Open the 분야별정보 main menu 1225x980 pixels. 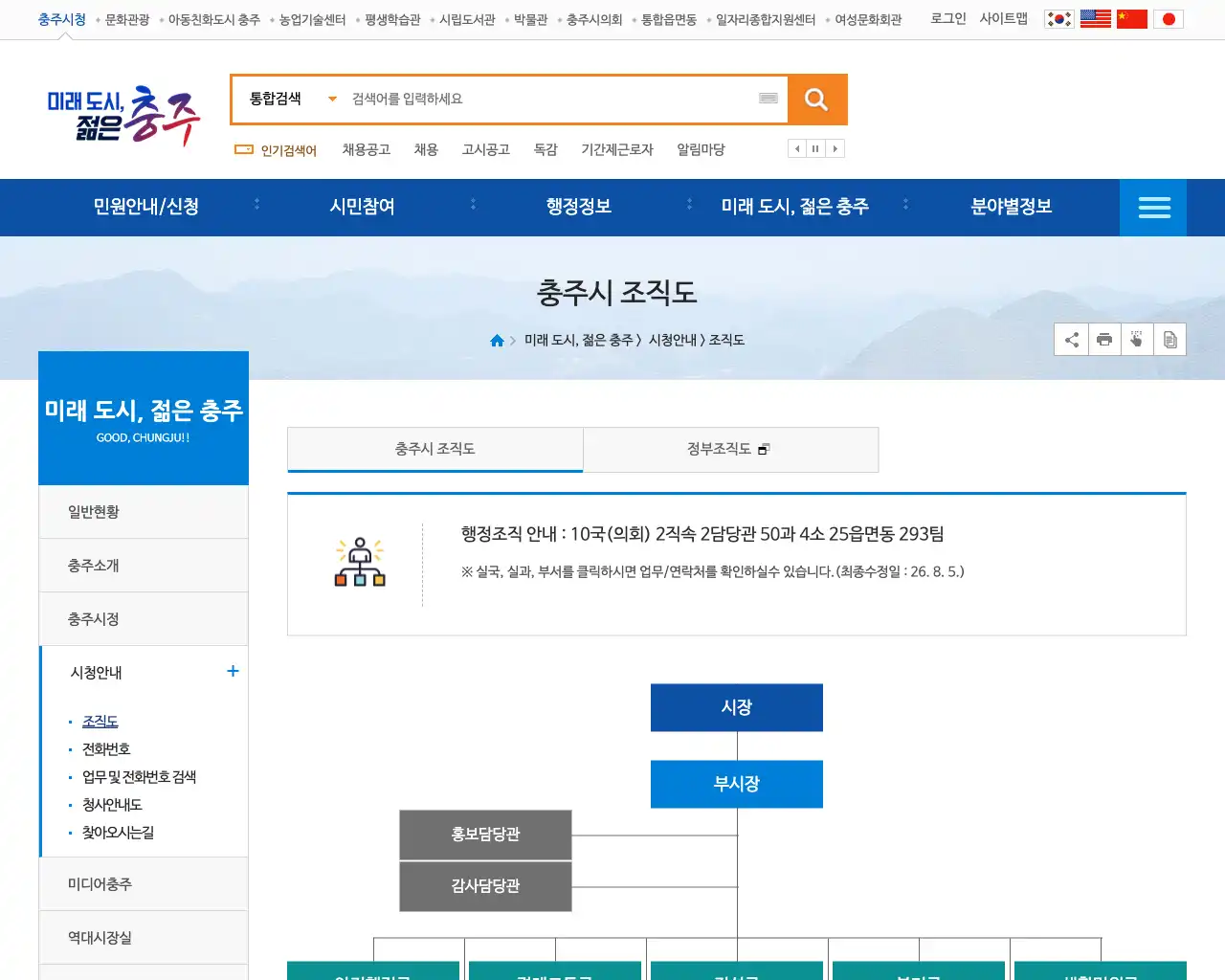1012,207
